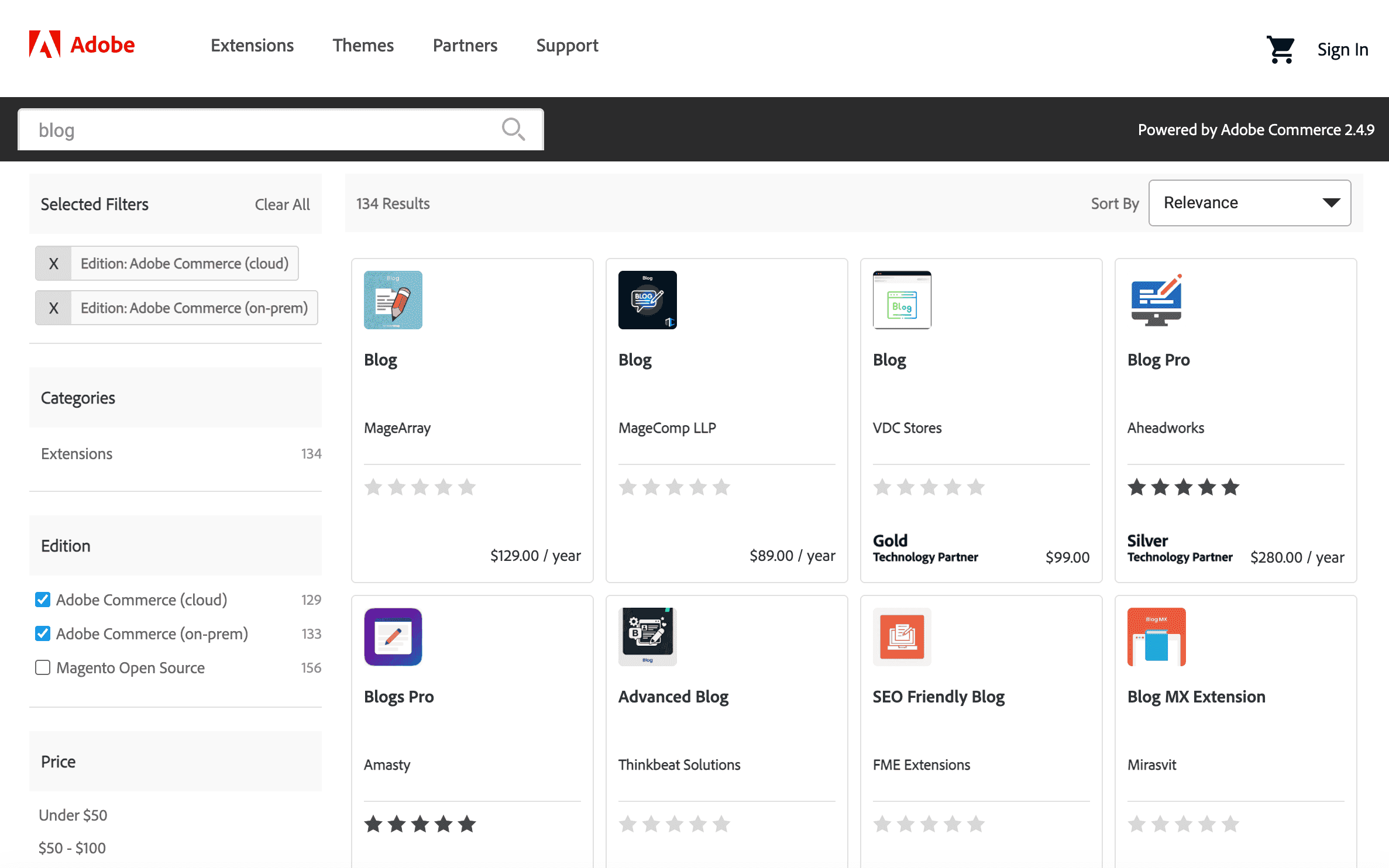
Task: Click the $280.00 / year price
Action: (1297, 557)
